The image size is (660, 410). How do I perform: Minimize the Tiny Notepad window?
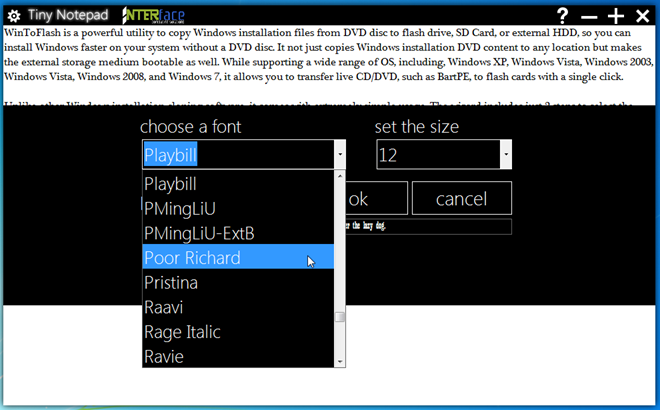(589, 17)
